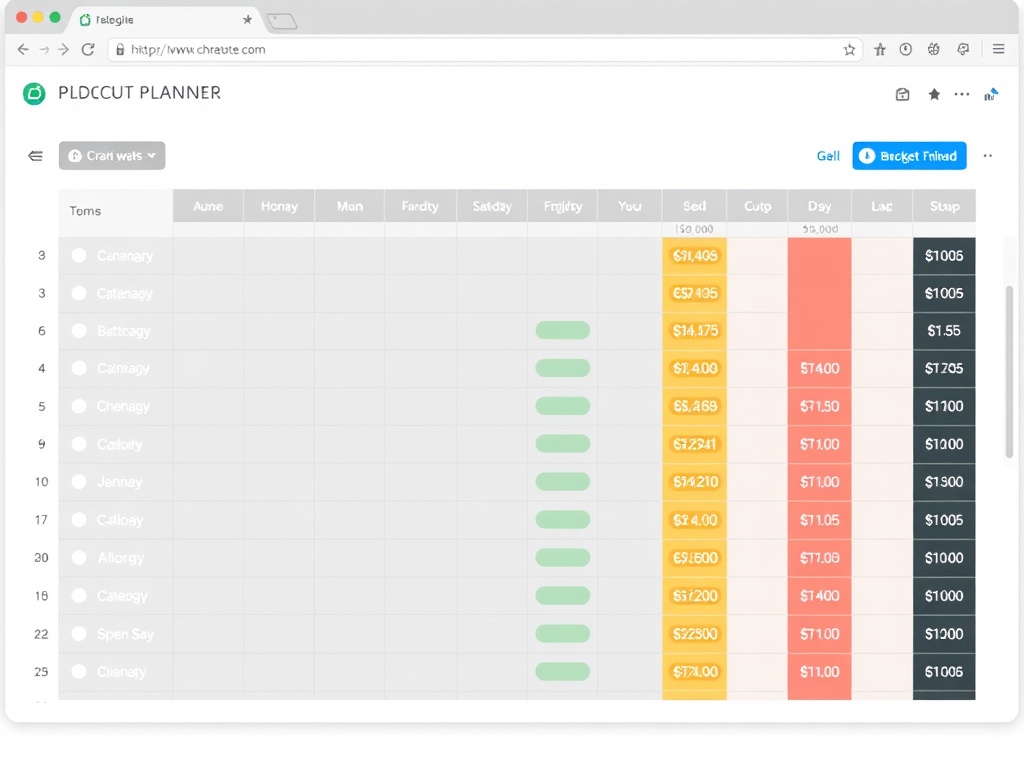
Task: Click the browser tab titled felogite
Action: click(x=167, y=20)
